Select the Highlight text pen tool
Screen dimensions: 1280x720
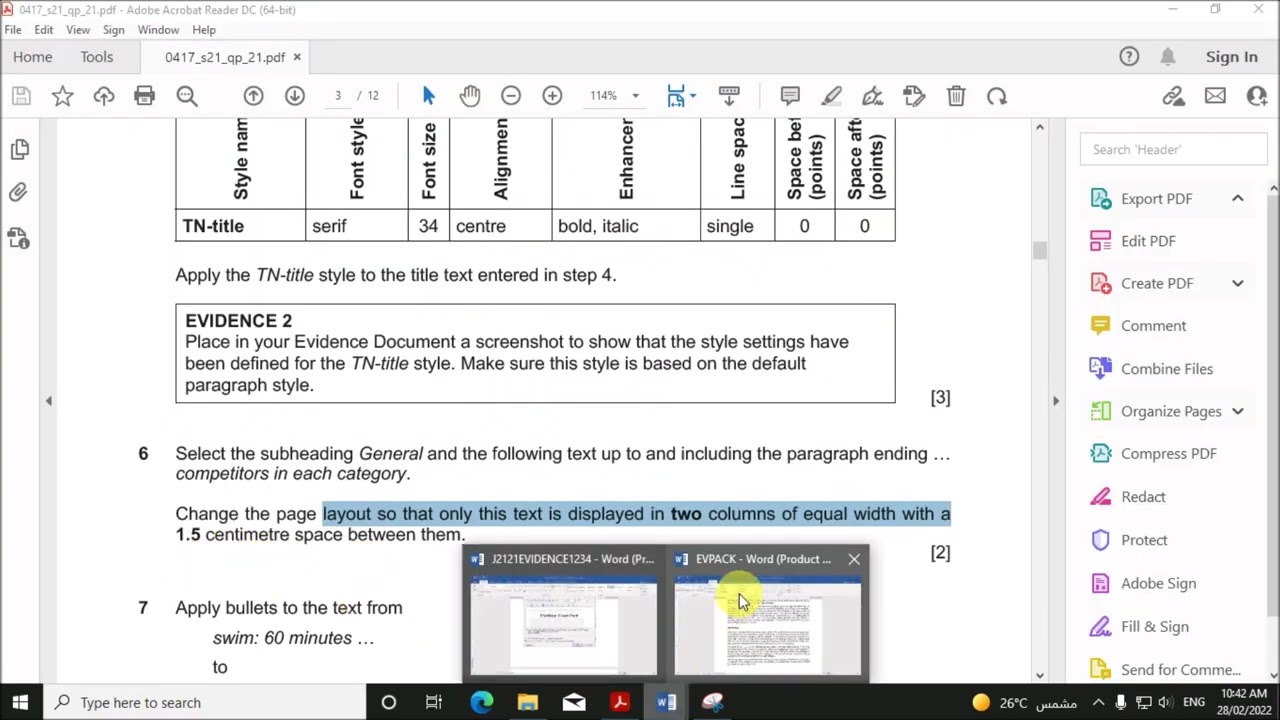[832, 96]
